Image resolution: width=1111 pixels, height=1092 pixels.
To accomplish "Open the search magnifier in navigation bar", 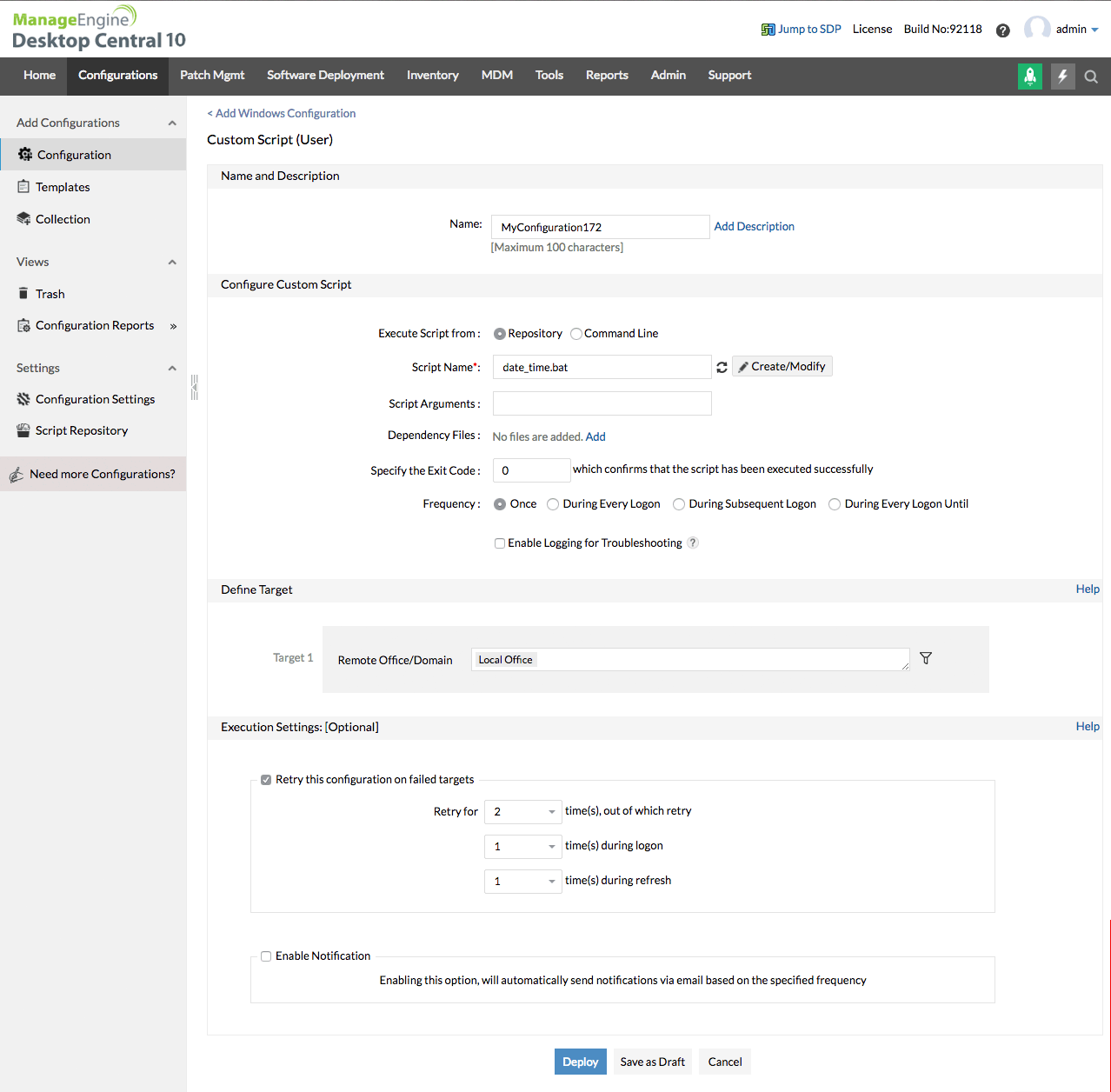I will pos(1091,77).
